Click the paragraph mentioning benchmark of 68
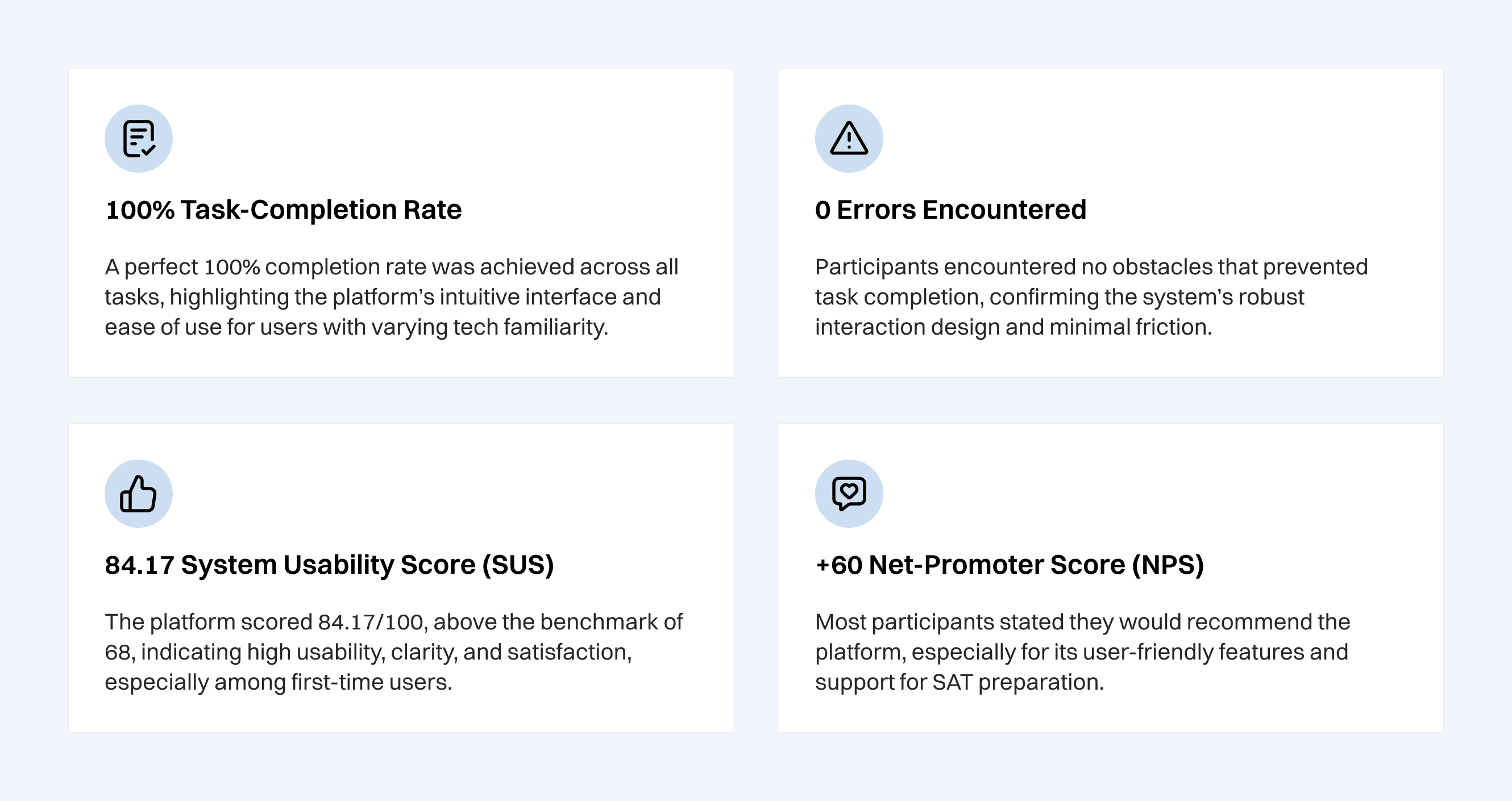 coord(393,652)
